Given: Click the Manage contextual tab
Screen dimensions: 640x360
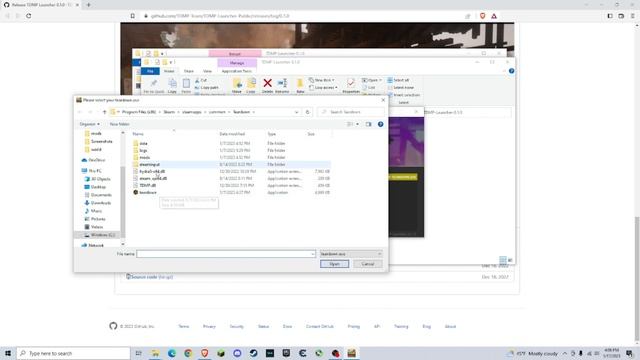Looking at the screenshot, I should (x=237, y=63).
